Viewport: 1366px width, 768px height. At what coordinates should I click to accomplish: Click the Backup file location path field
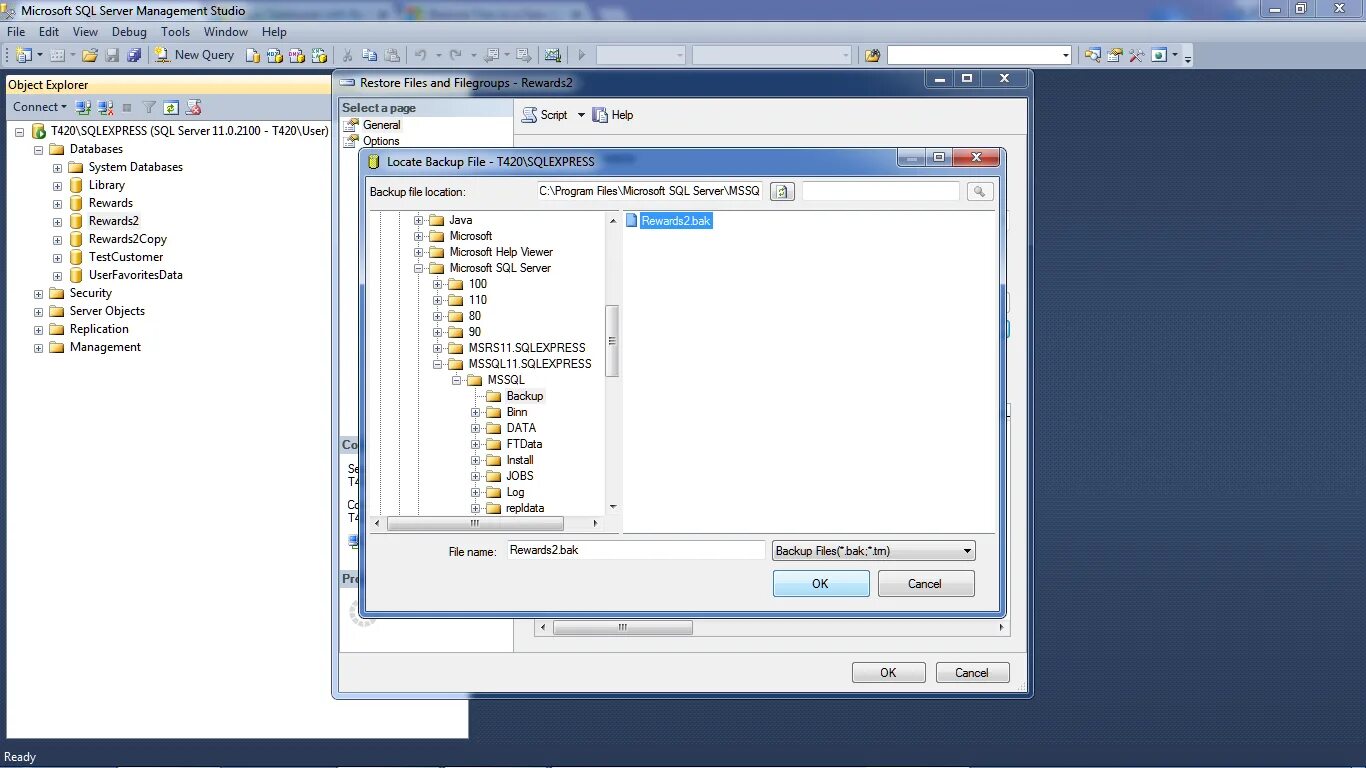click(x=650, y=191)
